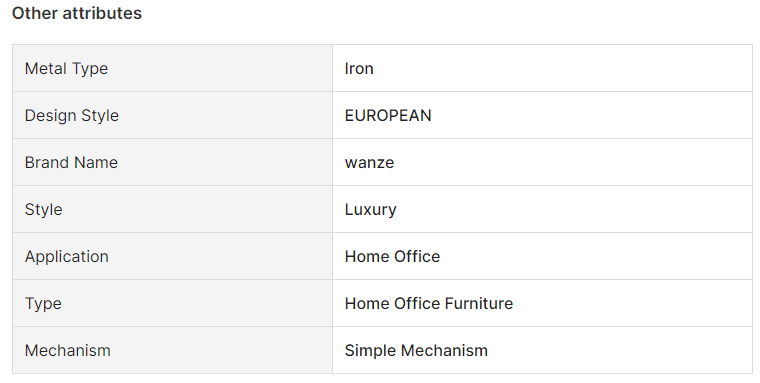Click the EUROPEAN value text
760x383 pixels.
point(388,115)
